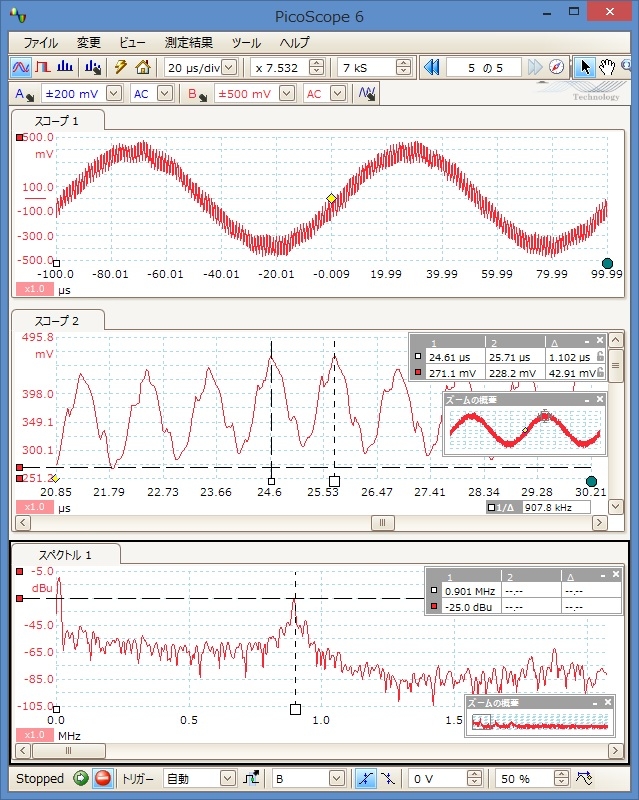This screenshot has width=639, height=800.
Task: Click spectrum x1.0 axis zoom button
Action: pyautogui.click(x=34, y=735)
